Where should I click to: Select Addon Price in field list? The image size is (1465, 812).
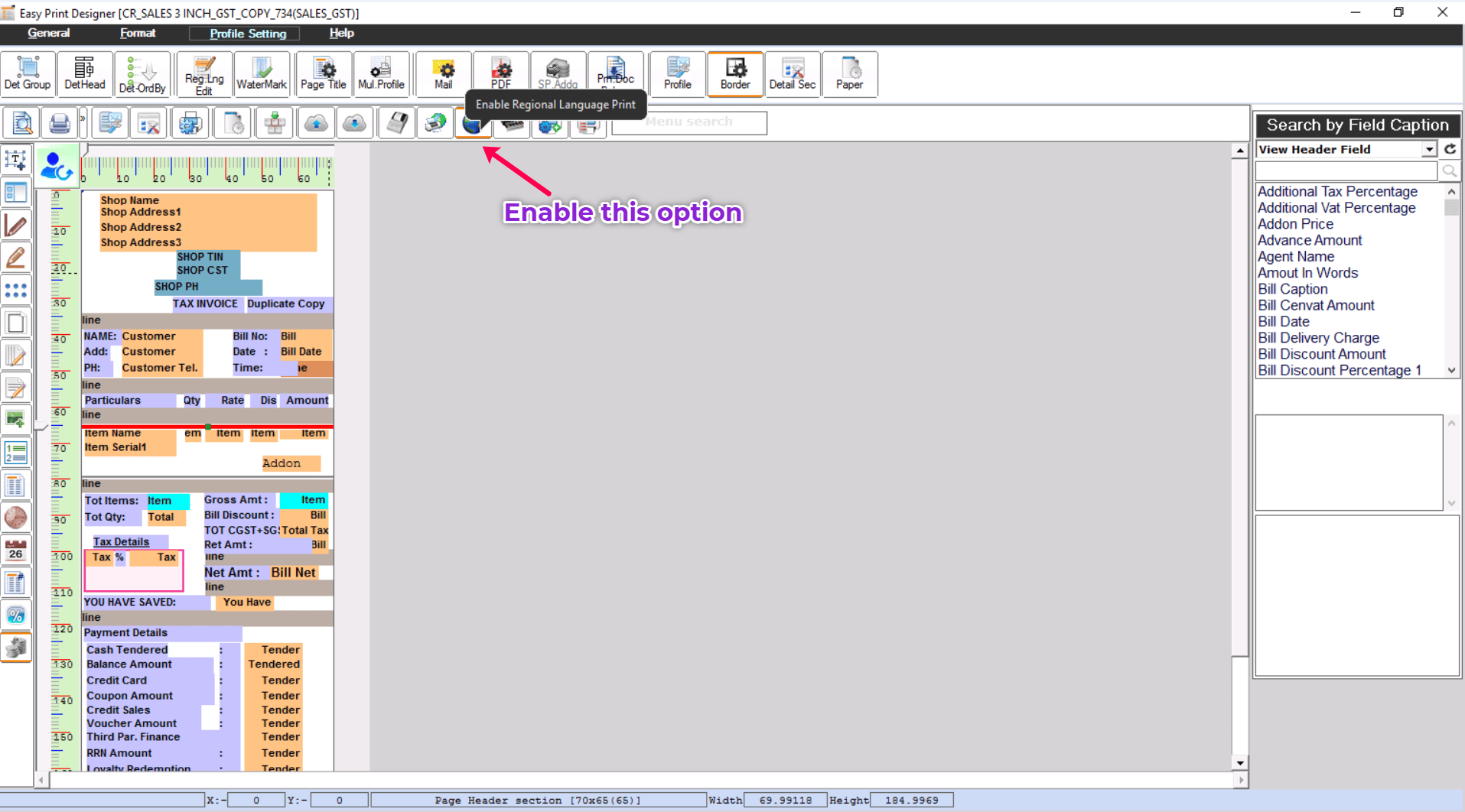1295,224
